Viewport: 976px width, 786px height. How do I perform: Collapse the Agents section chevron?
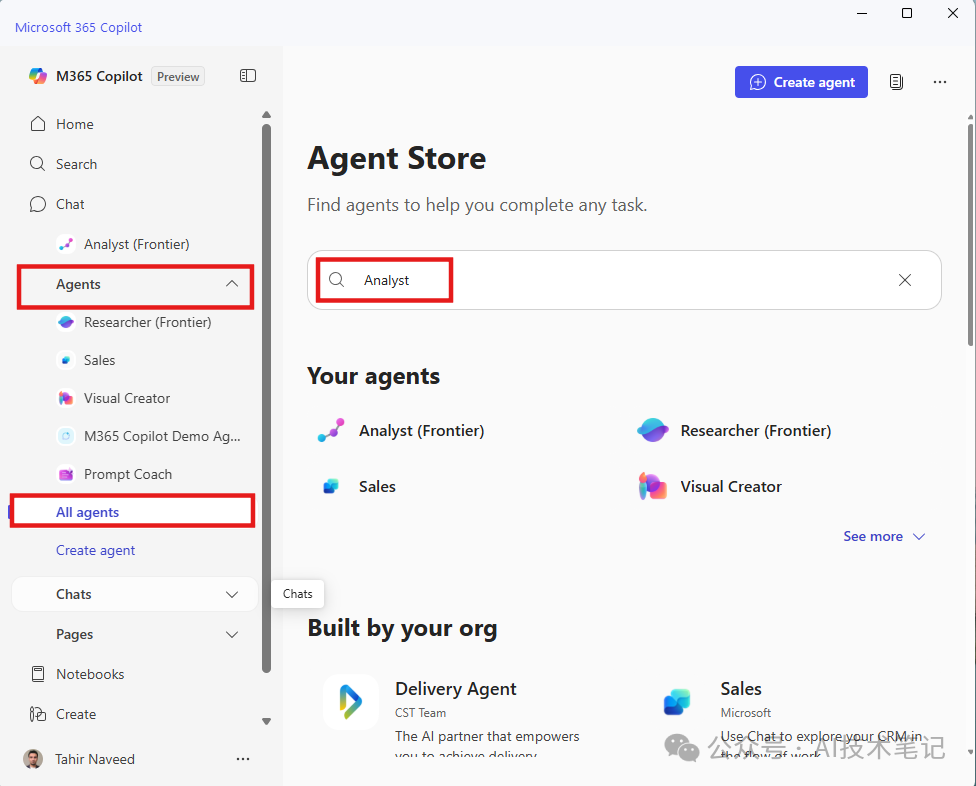click(x=232, y=284)
